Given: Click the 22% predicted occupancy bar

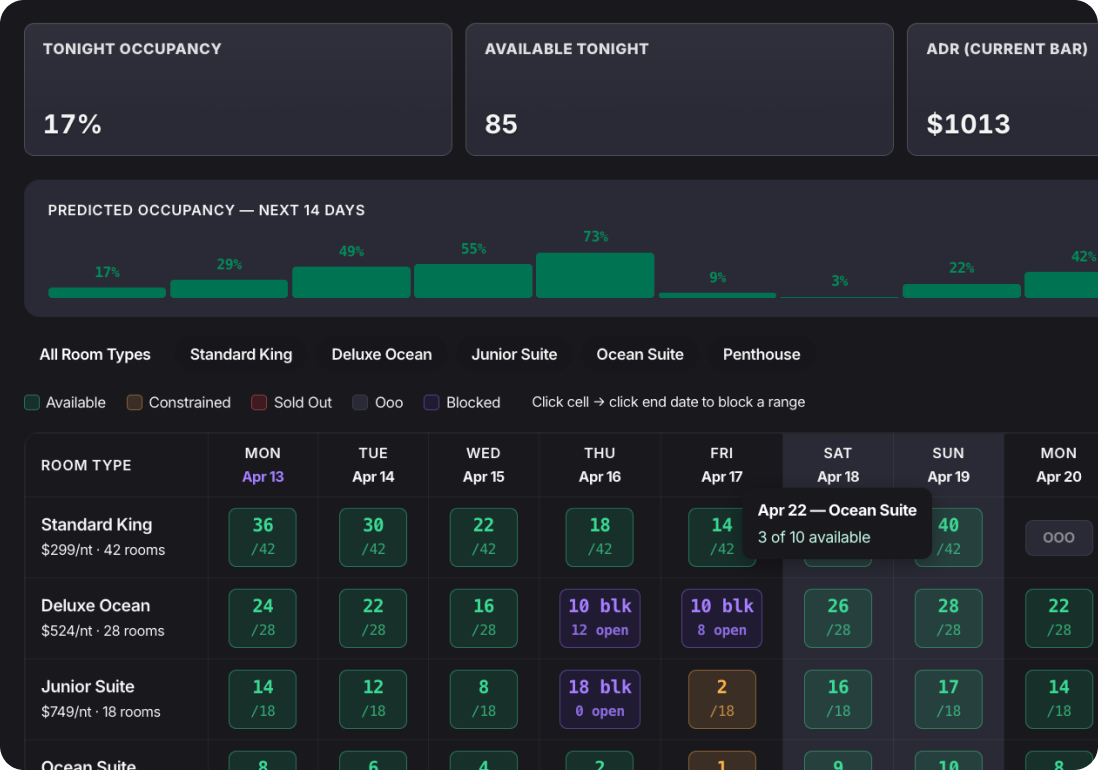Looking at the screenshot, I should point(961,291).
